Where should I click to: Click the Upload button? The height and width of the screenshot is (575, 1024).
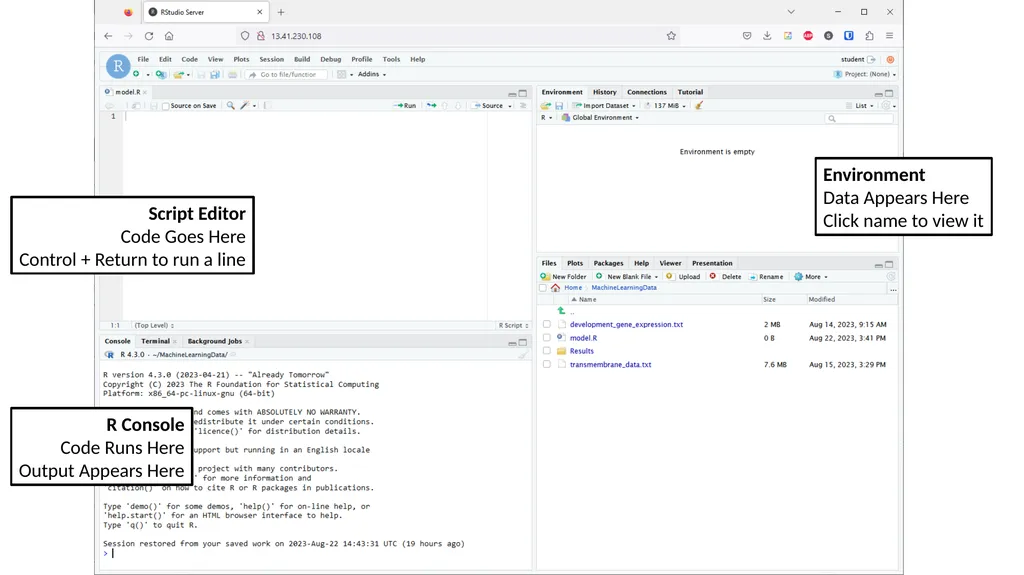[x=682, y=277]
